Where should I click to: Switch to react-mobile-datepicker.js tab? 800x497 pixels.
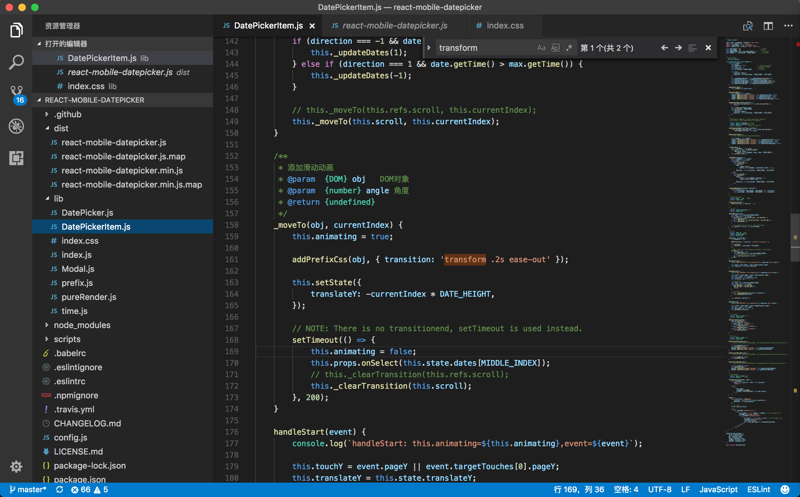pos(394,26)
